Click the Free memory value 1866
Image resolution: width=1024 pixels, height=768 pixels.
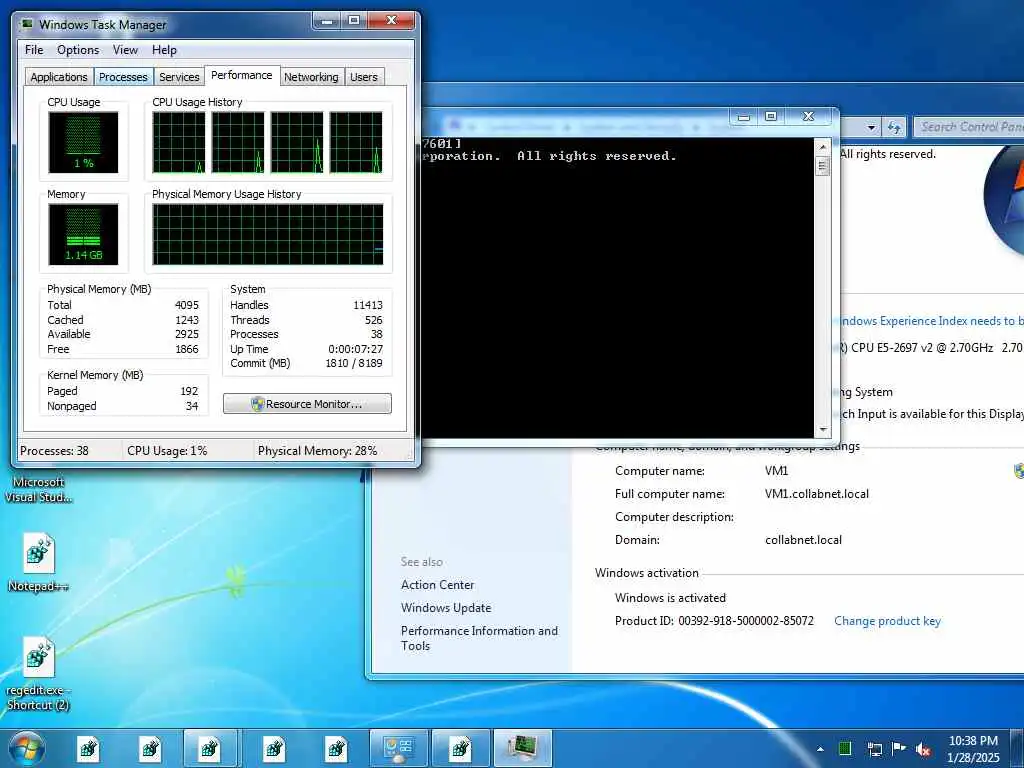187,349
